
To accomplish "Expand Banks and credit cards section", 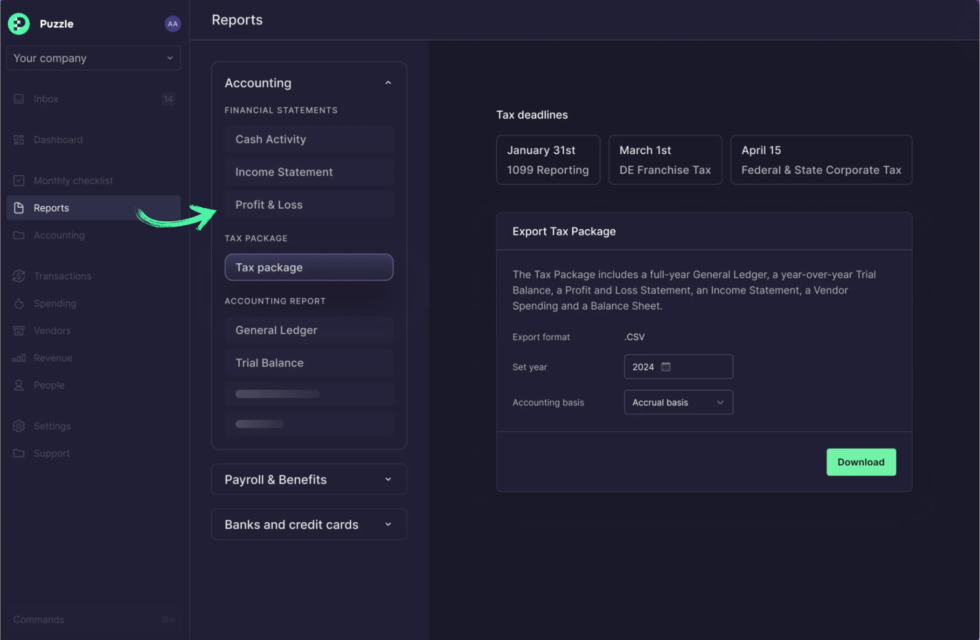I will click(x=309, y=525).
